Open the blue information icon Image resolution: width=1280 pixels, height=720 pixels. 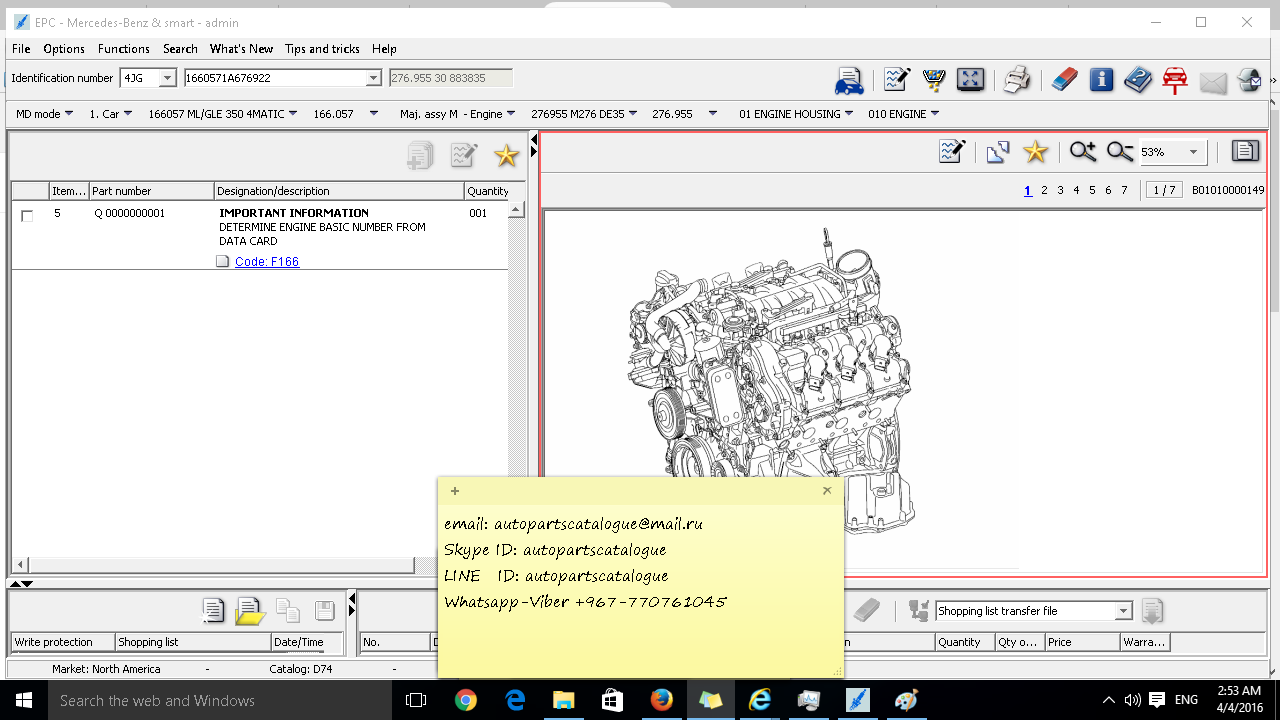[x=1102, y=80]
